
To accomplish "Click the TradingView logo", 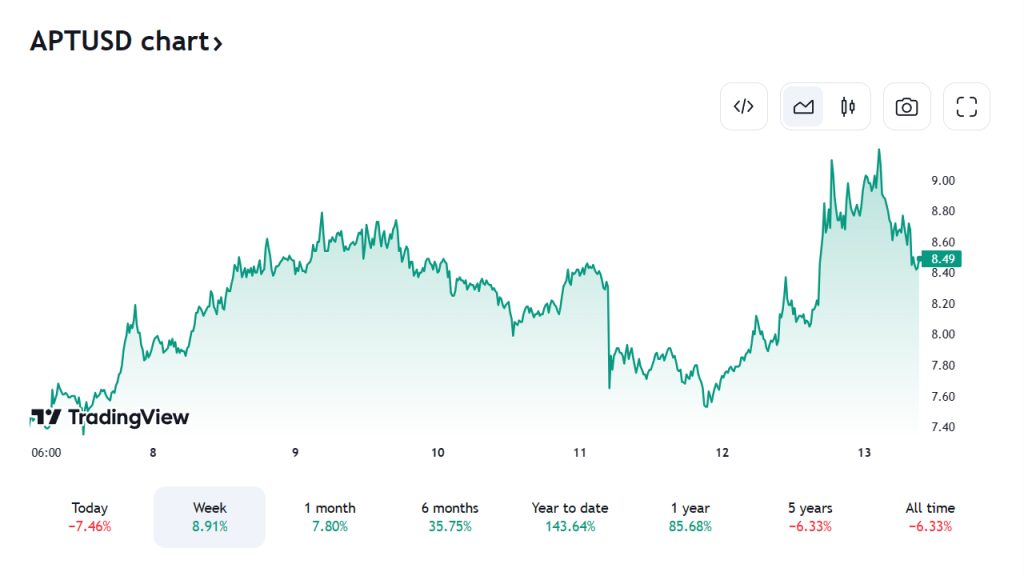I will (110, 417).
